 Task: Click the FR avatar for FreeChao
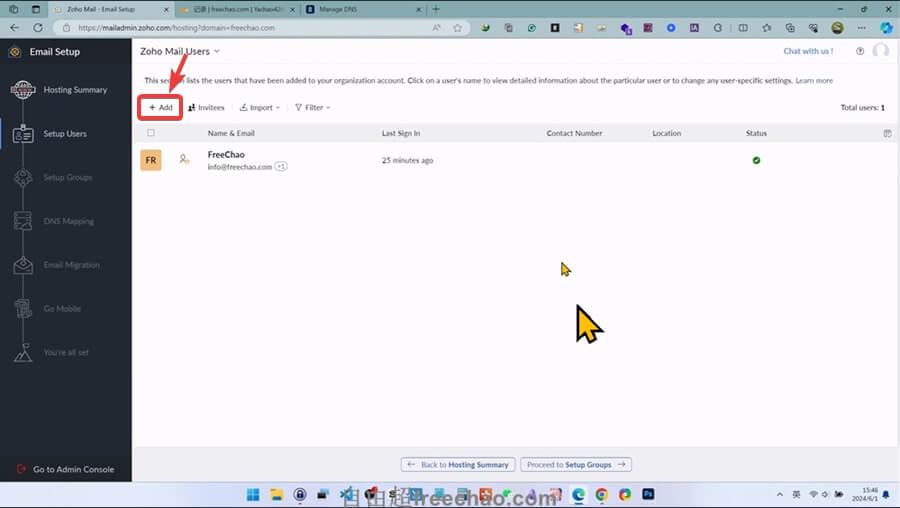[x=151, y=160]
